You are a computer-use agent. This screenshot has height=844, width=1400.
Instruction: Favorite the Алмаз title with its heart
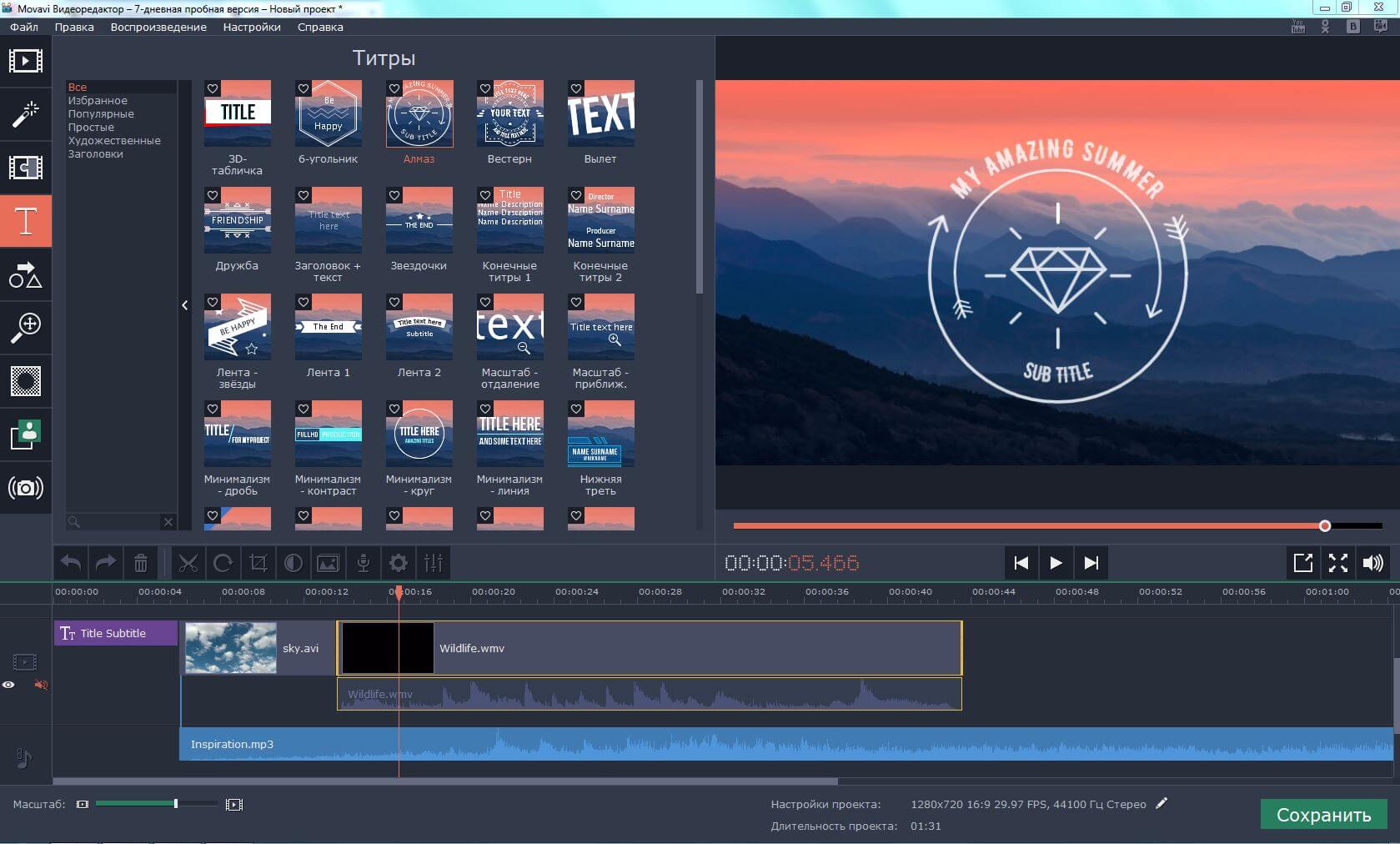[394, 88]
